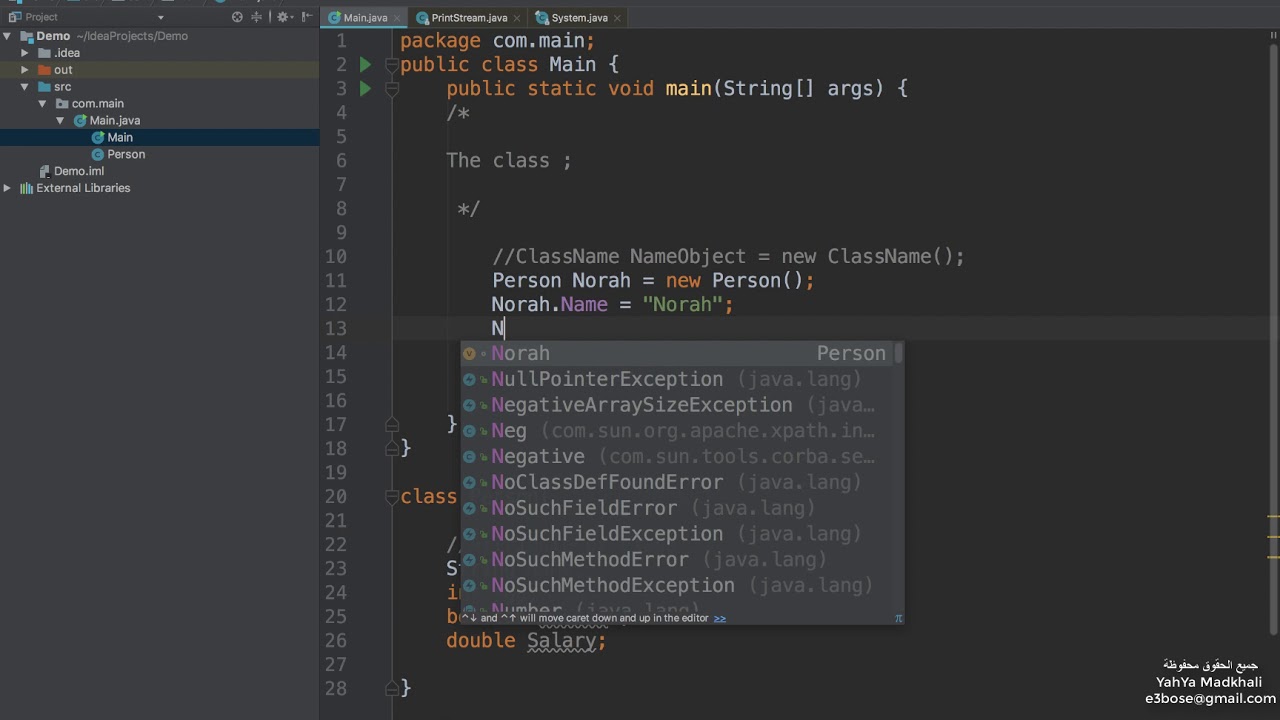1280x720 pixels.
Task: Choose NoSuchFieldError suggestion
Action: 677,509
